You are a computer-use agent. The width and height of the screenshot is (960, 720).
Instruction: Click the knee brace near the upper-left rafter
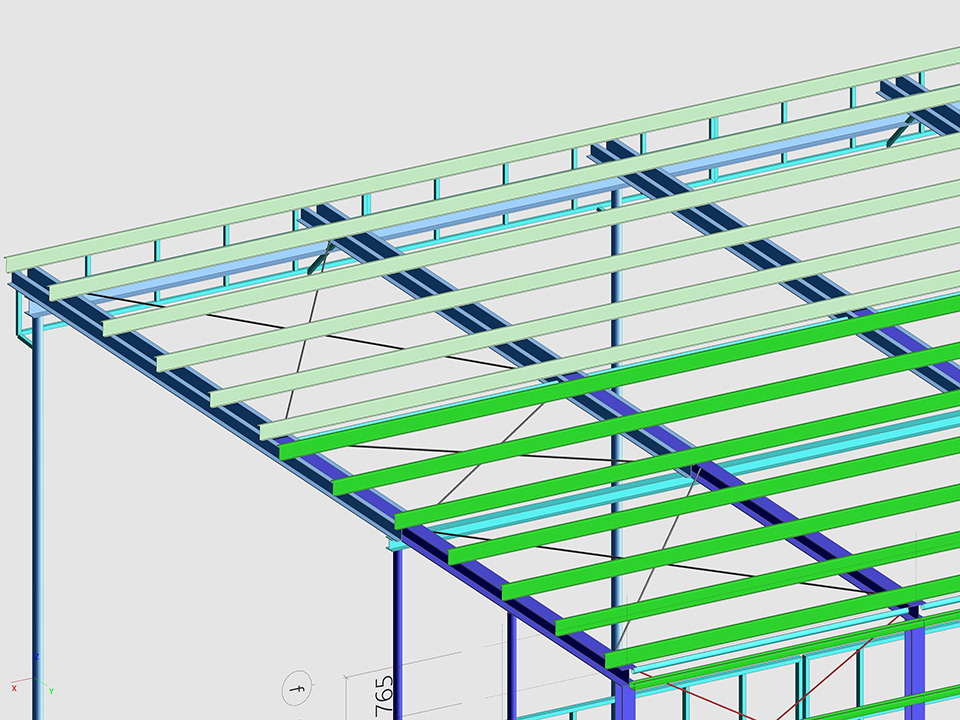coord(319,260)
